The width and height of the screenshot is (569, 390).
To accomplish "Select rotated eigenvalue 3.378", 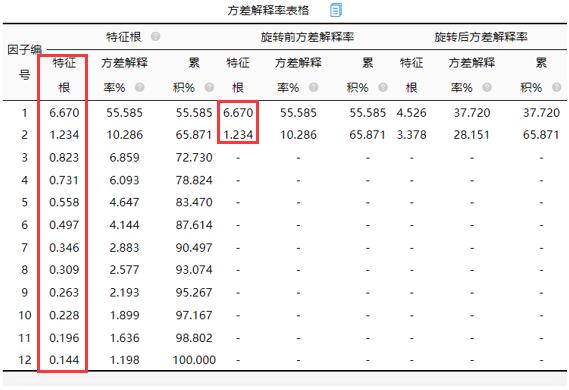I will click(412, 135).
